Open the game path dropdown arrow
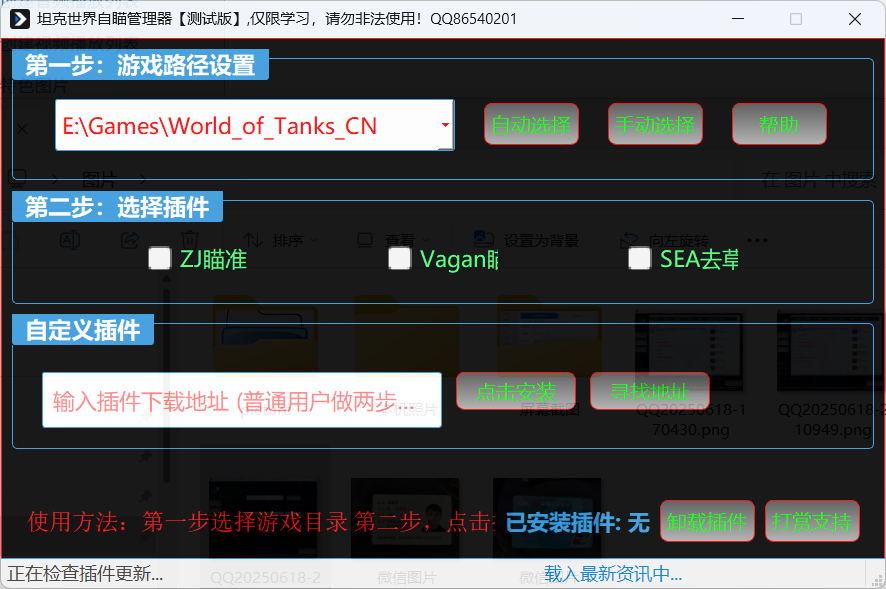This screenshot has height=589, width=886. coord(445,125)
